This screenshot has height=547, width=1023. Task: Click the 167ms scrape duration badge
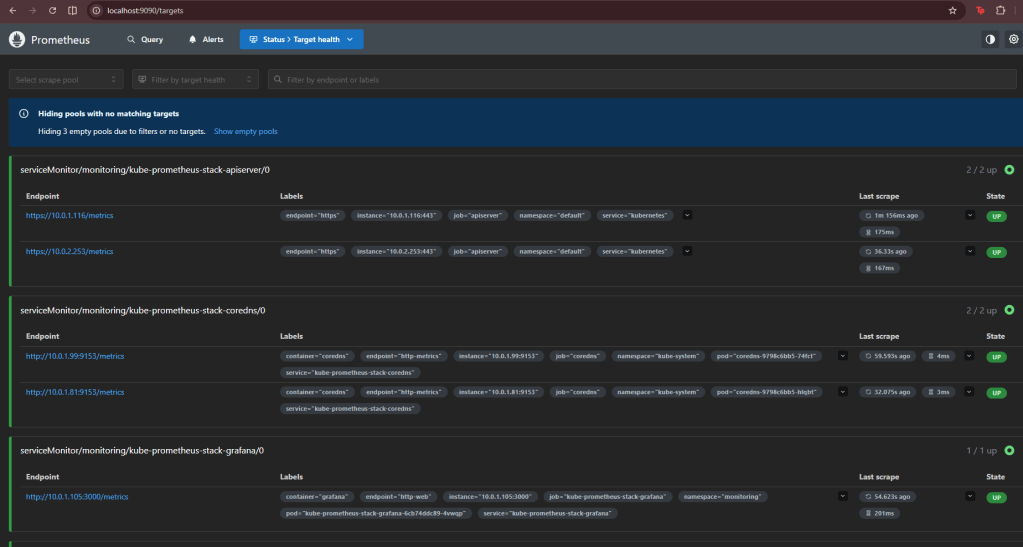click(879, 268)
